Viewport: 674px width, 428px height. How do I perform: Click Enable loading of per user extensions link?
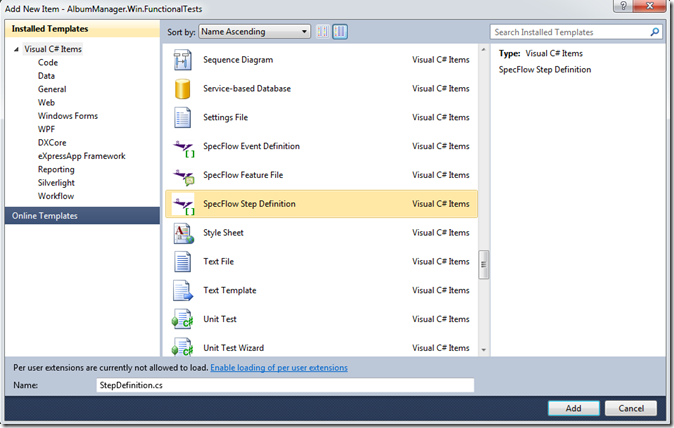point(279,368)
